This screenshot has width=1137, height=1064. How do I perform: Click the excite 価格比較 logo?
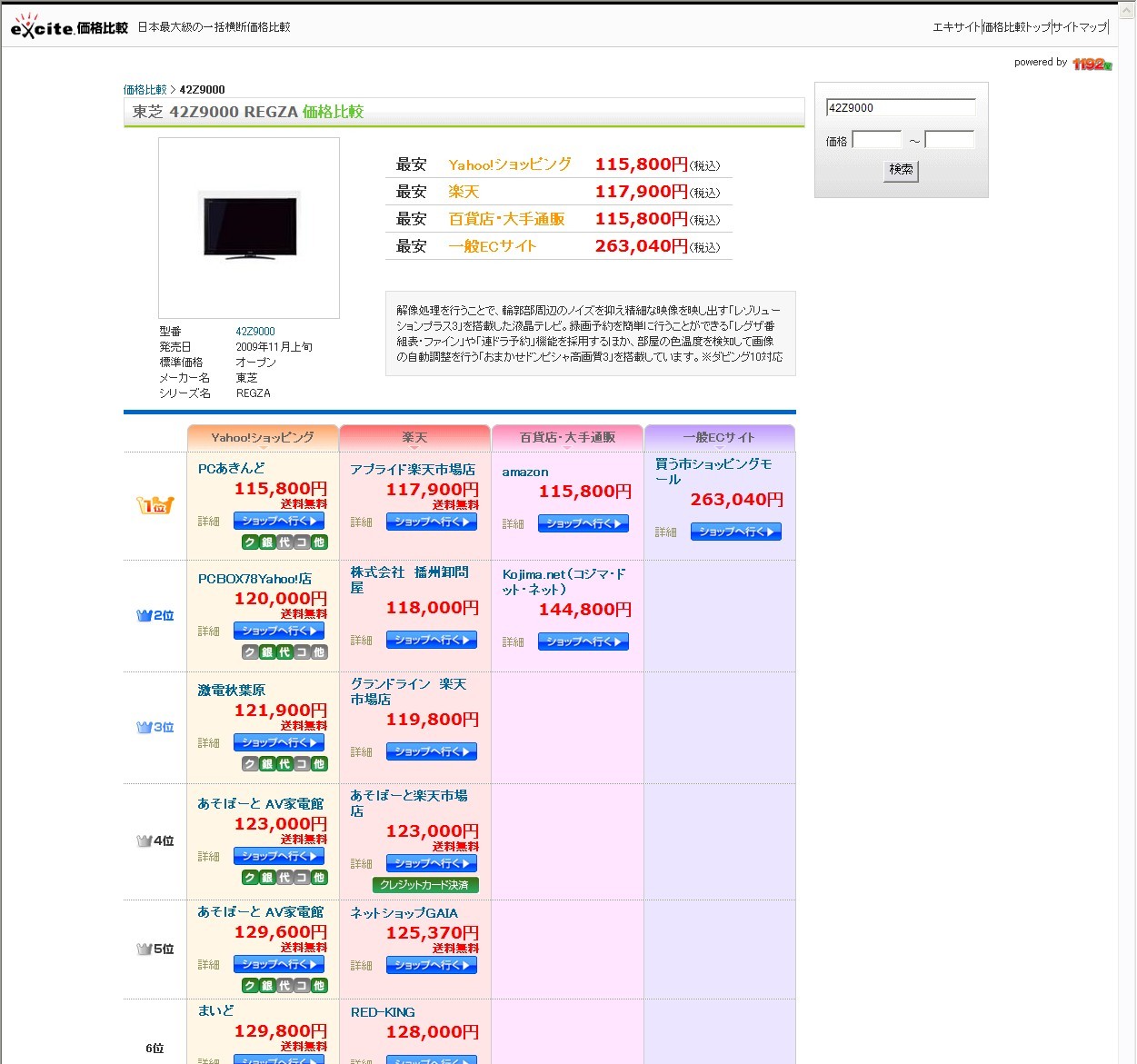click(x=69, y=26)
